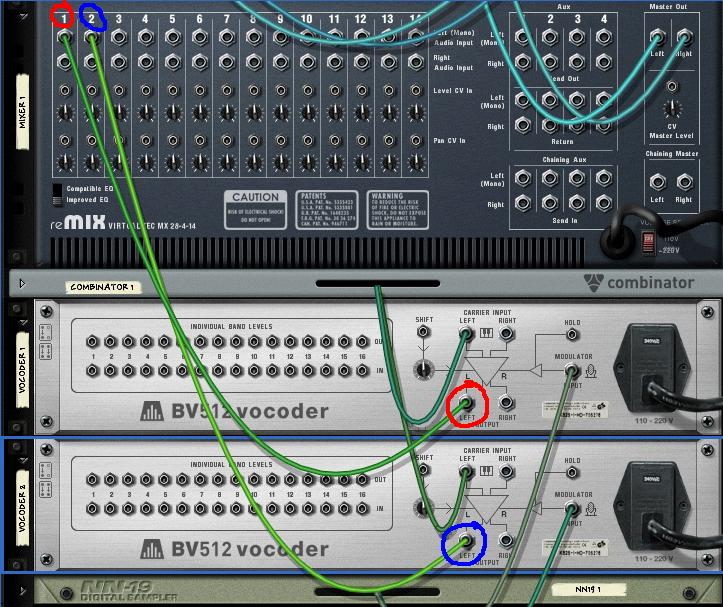Image resolution: width=723 pixels, height=607 pixels.
Task: Click Vocoder 1 "CARRIER INPUT" label
Action: click(x=487, y=312)
